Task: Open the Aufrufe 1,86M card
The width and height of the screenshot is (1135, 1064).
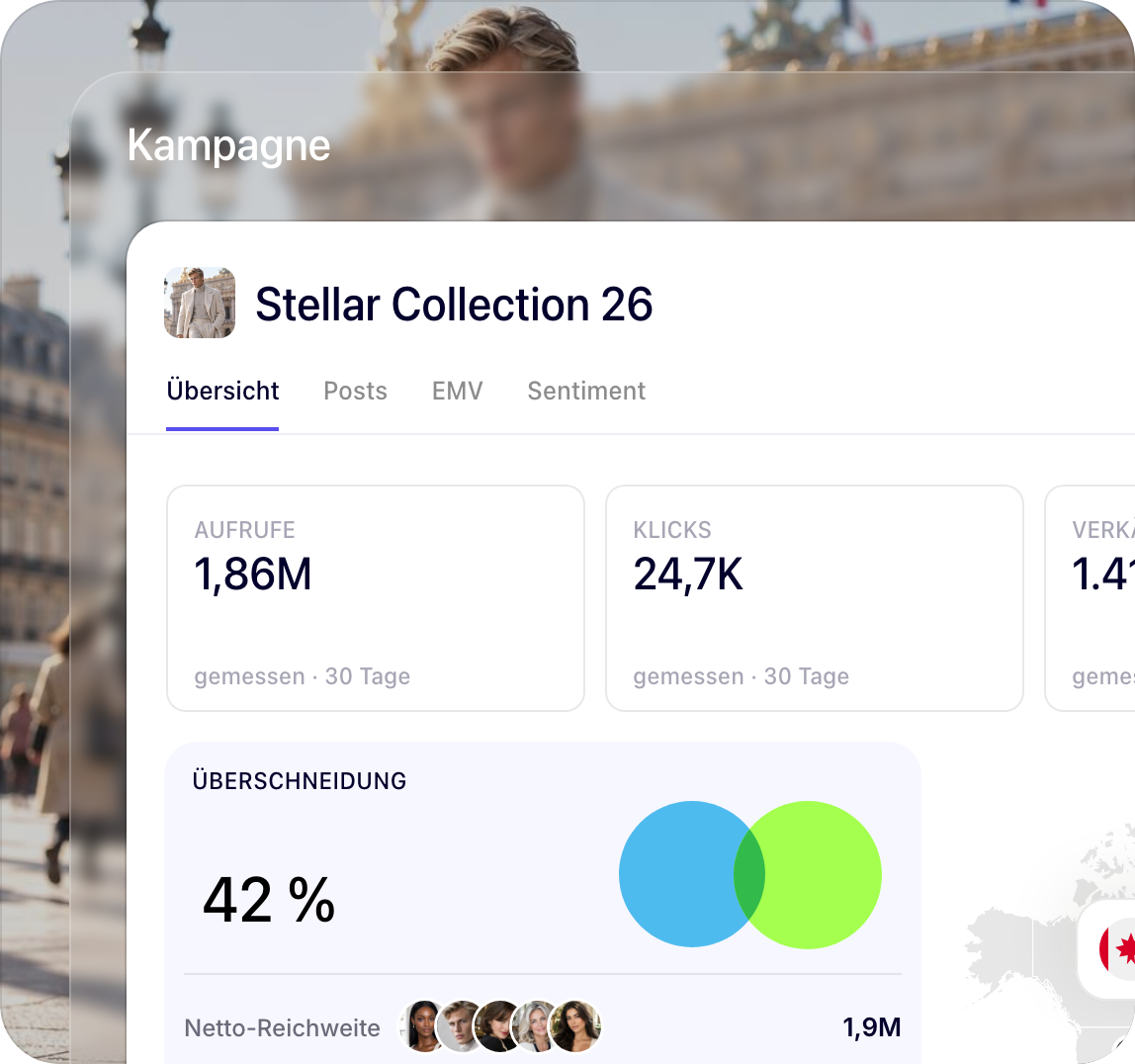Action: [x=376, y=598]
